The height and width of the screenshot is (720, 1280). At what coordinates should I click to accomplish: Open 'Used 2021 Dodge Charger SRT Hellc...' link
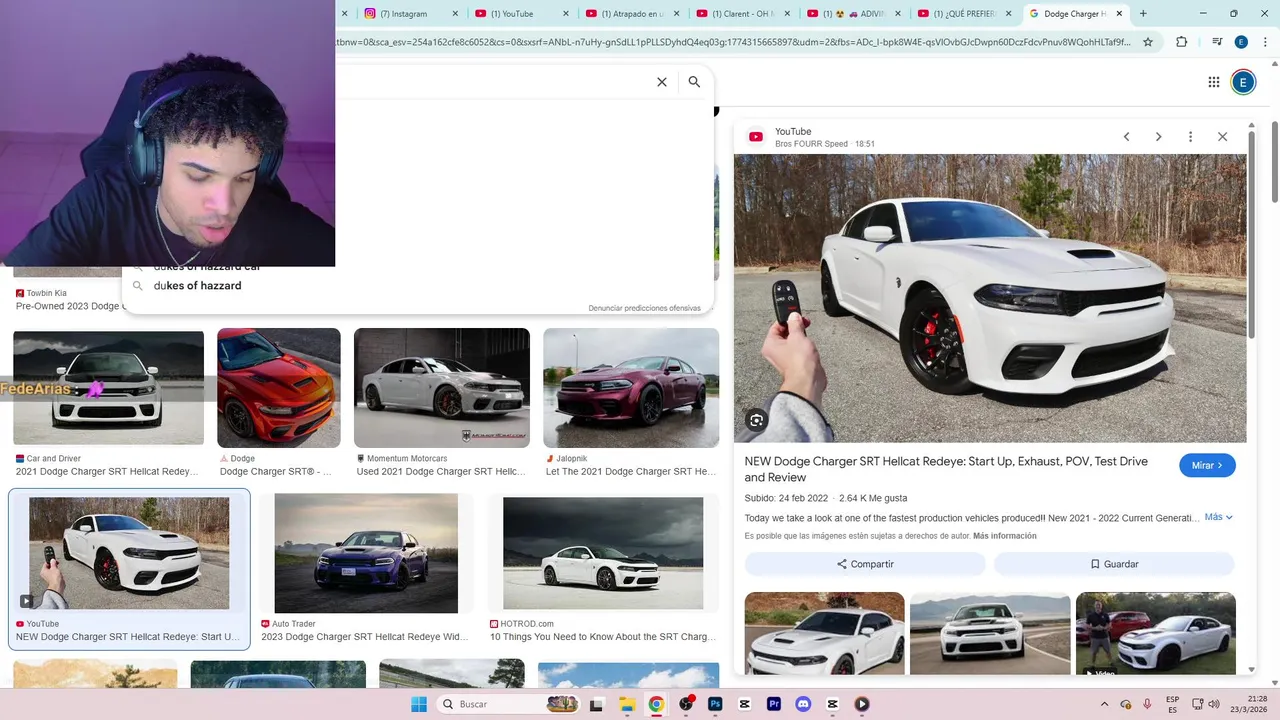[441, 472]
